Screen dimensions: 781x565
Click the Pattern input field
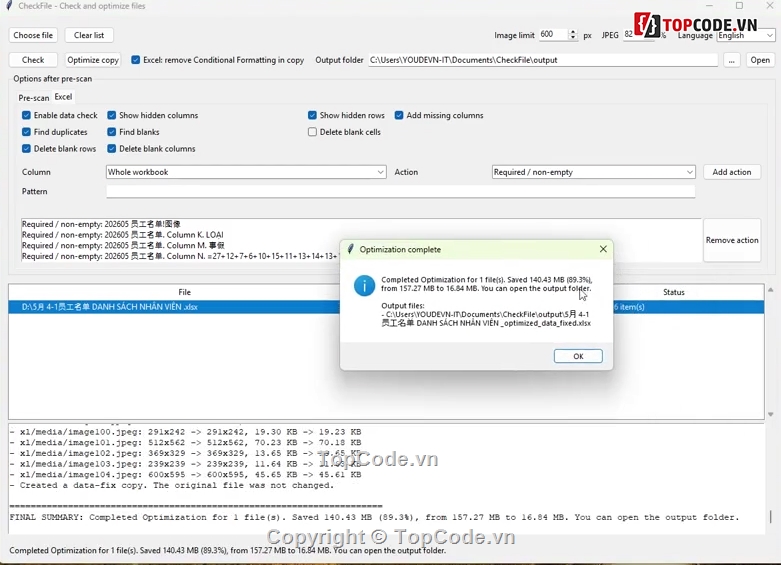tap(400, 191)
